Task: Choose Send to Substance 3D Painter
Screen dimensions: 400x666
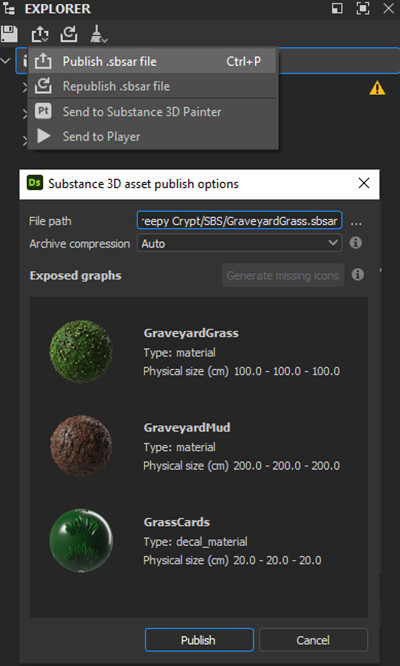Action: (x=153, y=112)
